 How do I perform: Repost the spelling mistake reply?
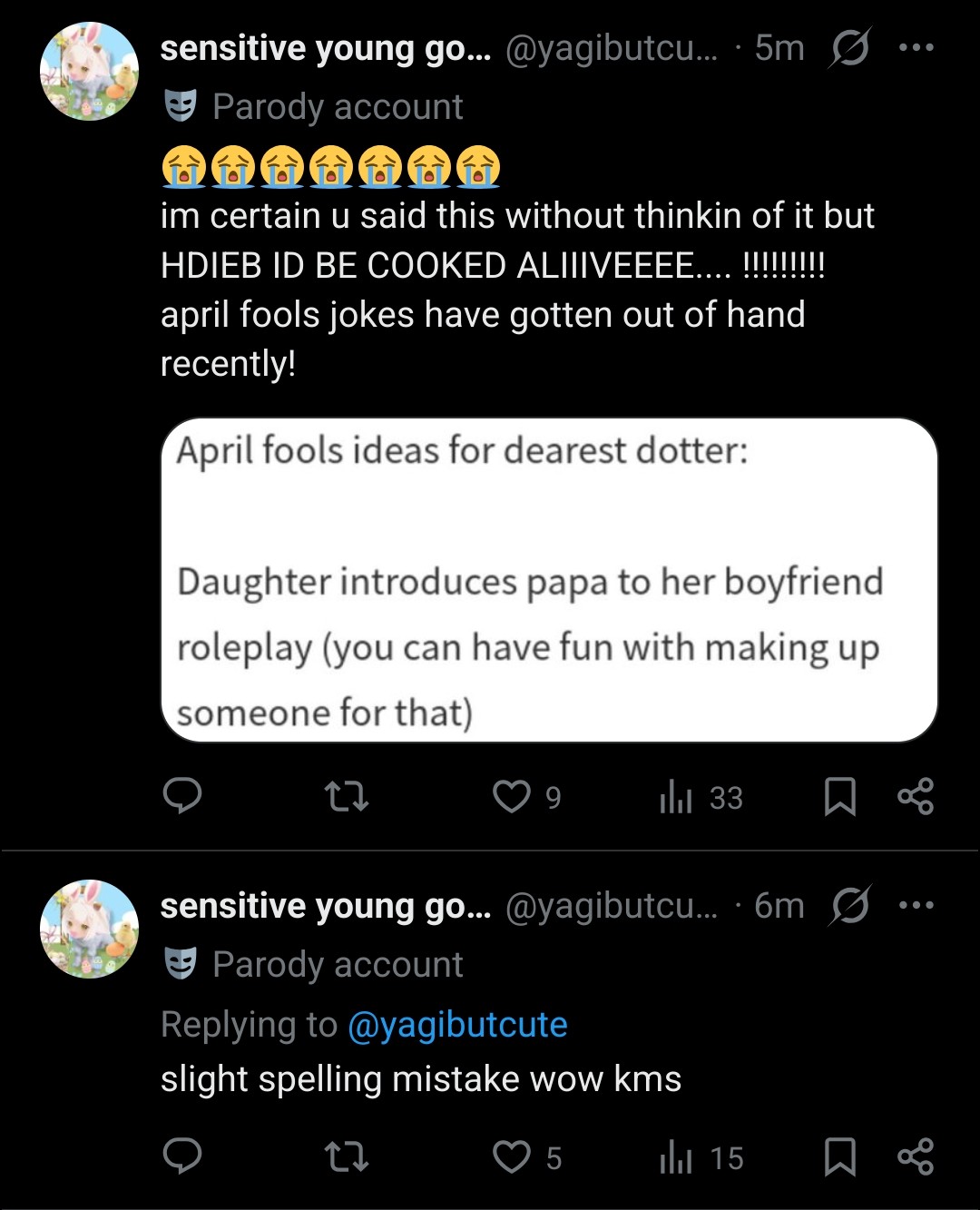[347, 1156]
